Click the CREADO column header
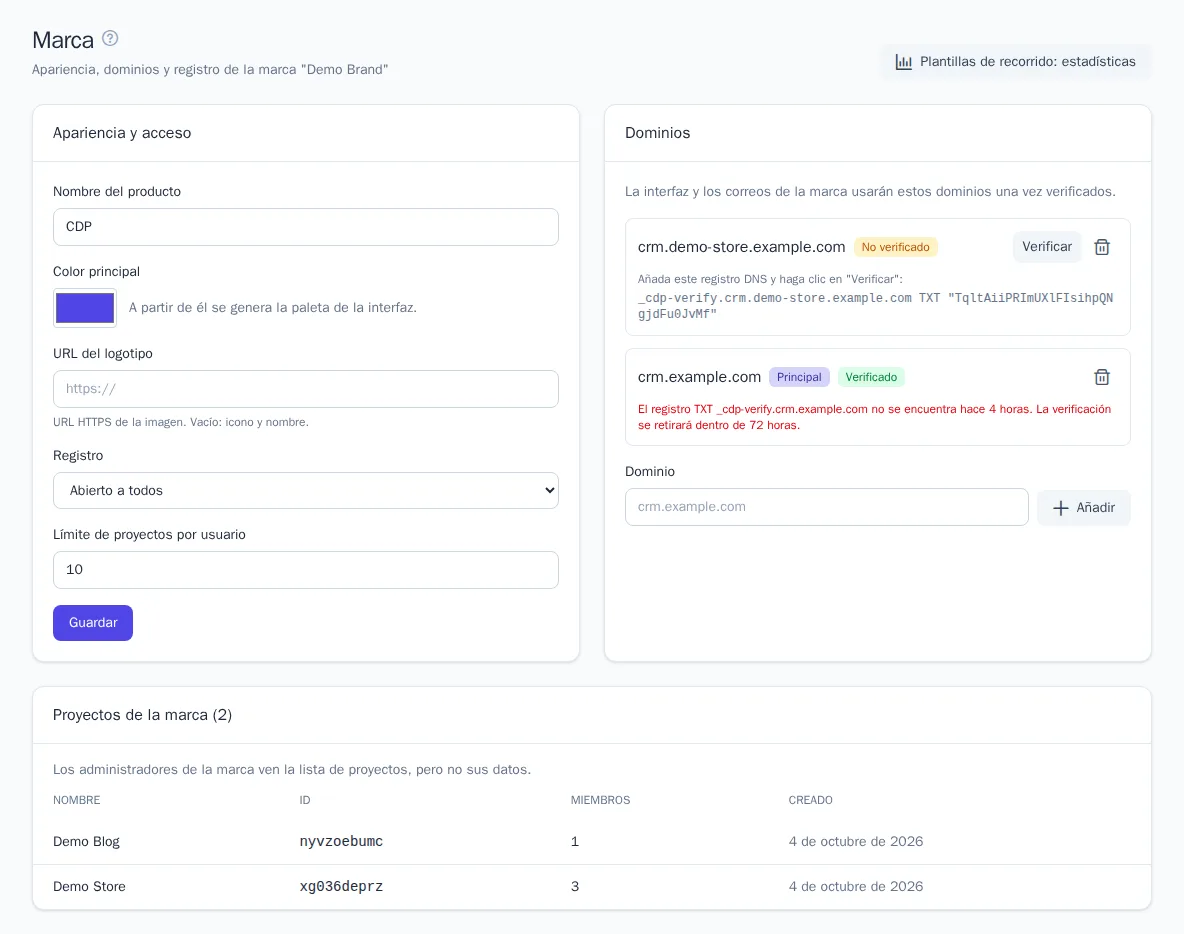The image size is (1184, 934). (810, 800)
